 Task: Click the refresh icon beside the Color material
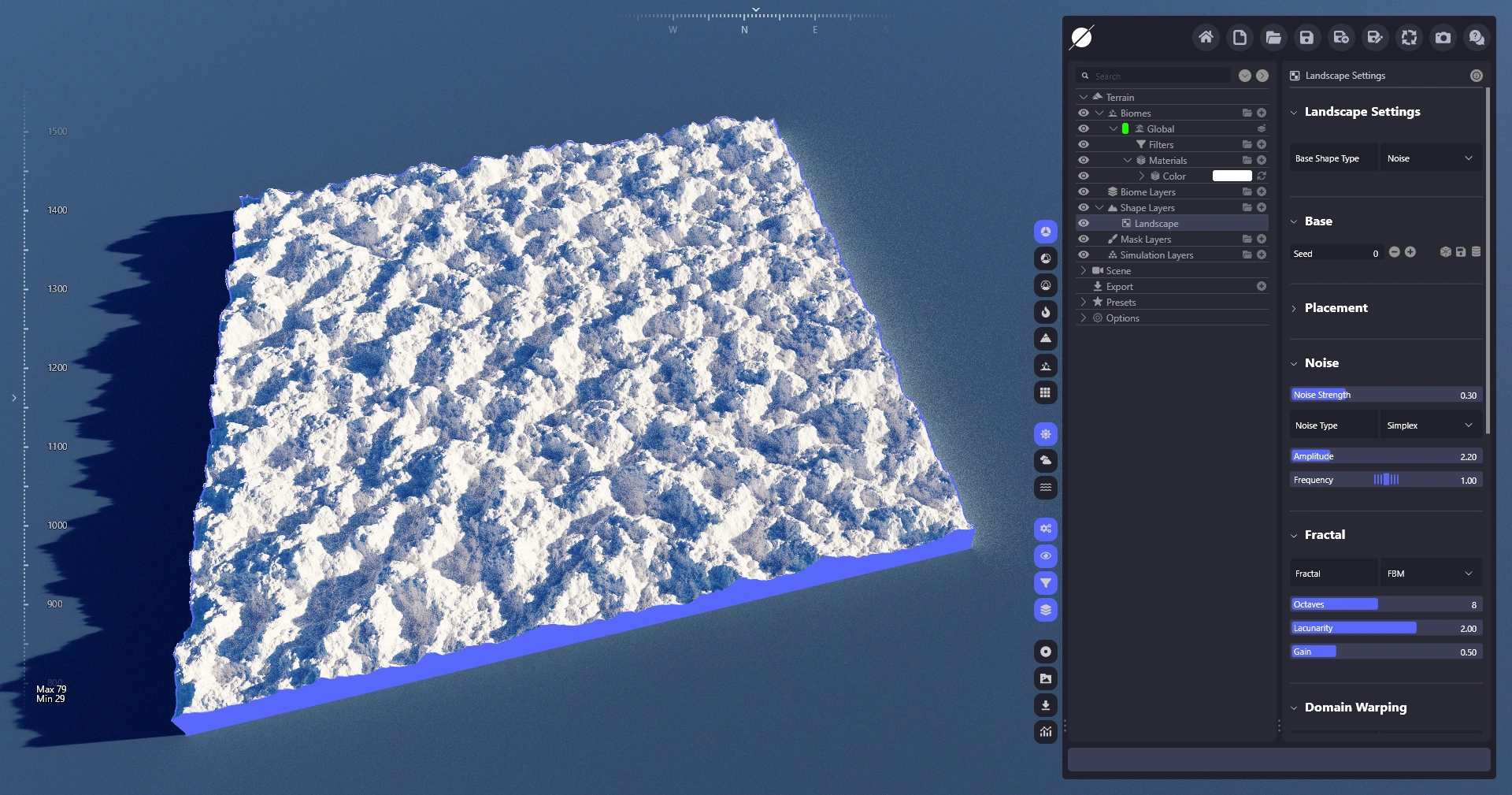click(x=1262, y=176)
